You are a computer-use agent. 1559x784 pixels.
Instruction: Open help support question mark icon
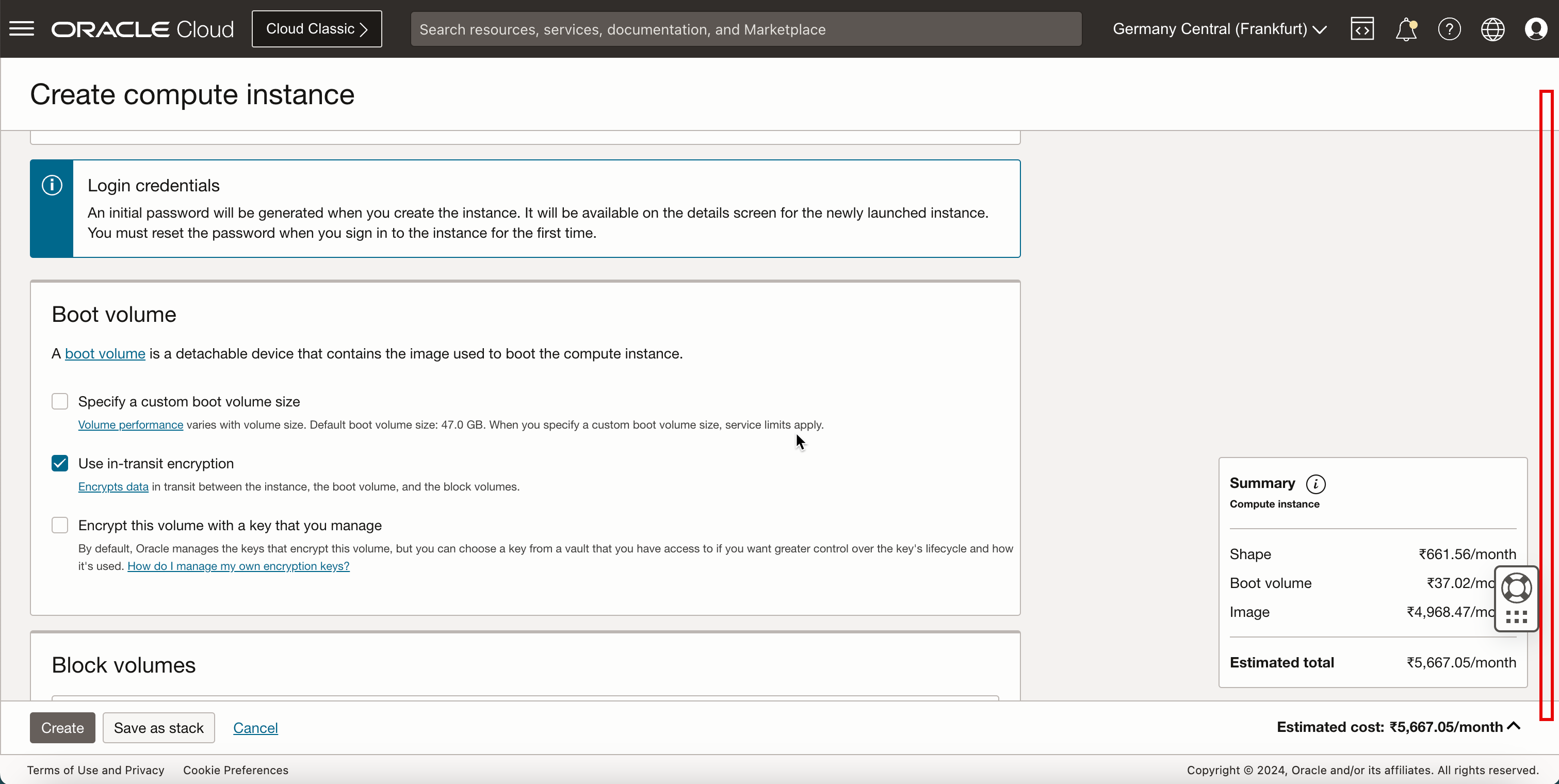pos(1450,29)
